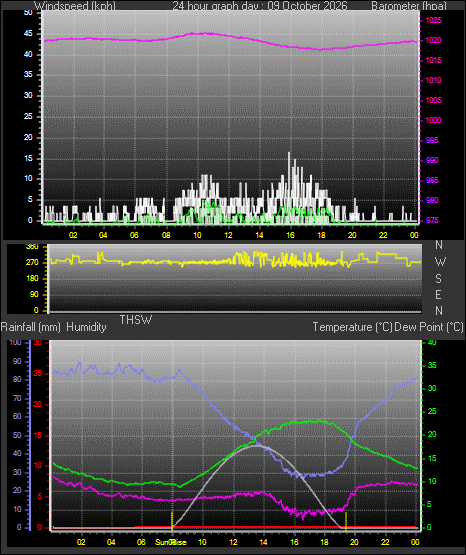The height and width of the screenshot is (555, 466).
Task: Click 1025 on the magenta barometer axis
Action: [x=433, y=21]
